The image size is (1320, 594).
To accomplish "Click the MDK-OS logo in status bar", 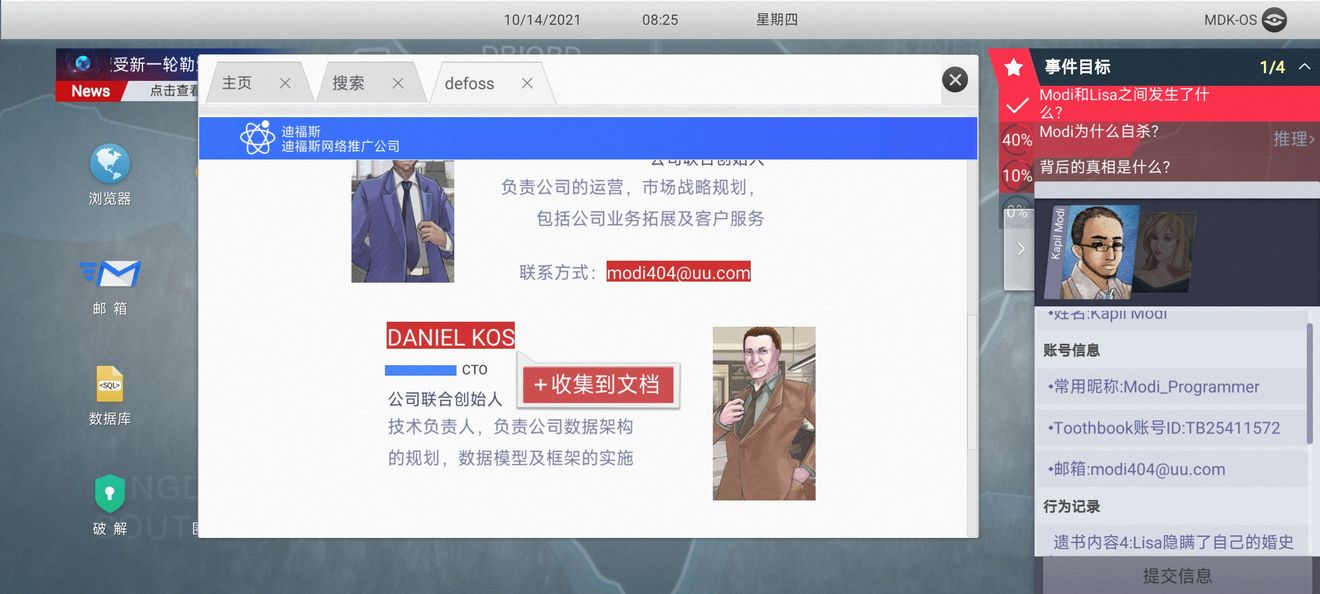I will point(1272,18).
